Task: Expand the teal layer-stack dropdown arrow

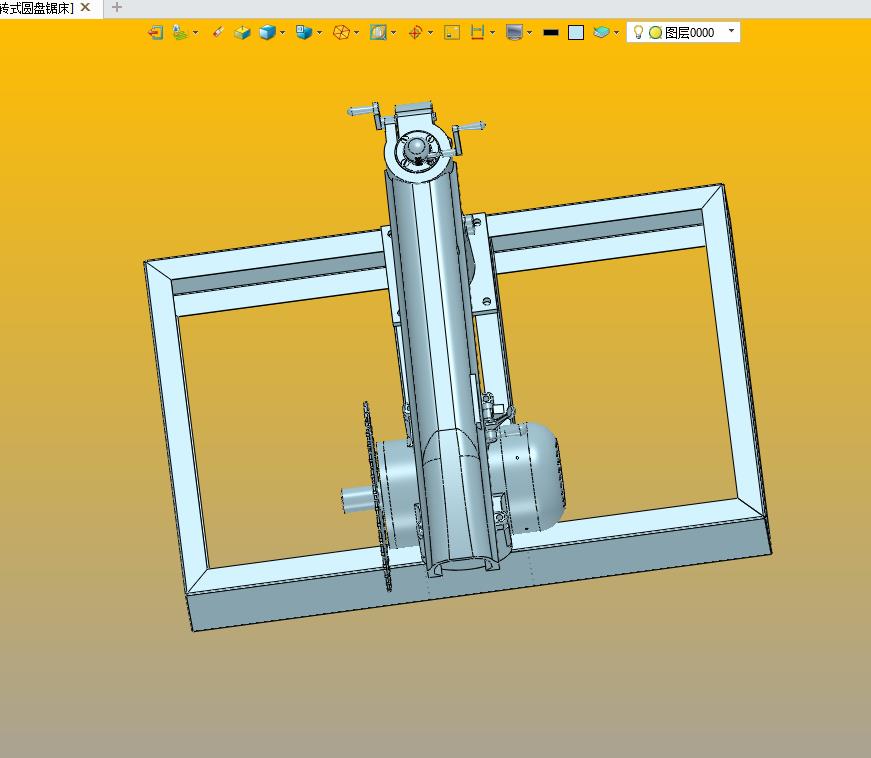Action: [617, 33]
